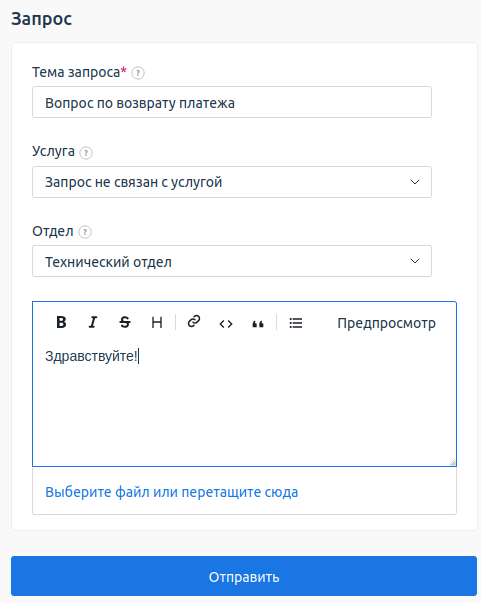Apply strikethrough formatting

click(x=125, y=322)
